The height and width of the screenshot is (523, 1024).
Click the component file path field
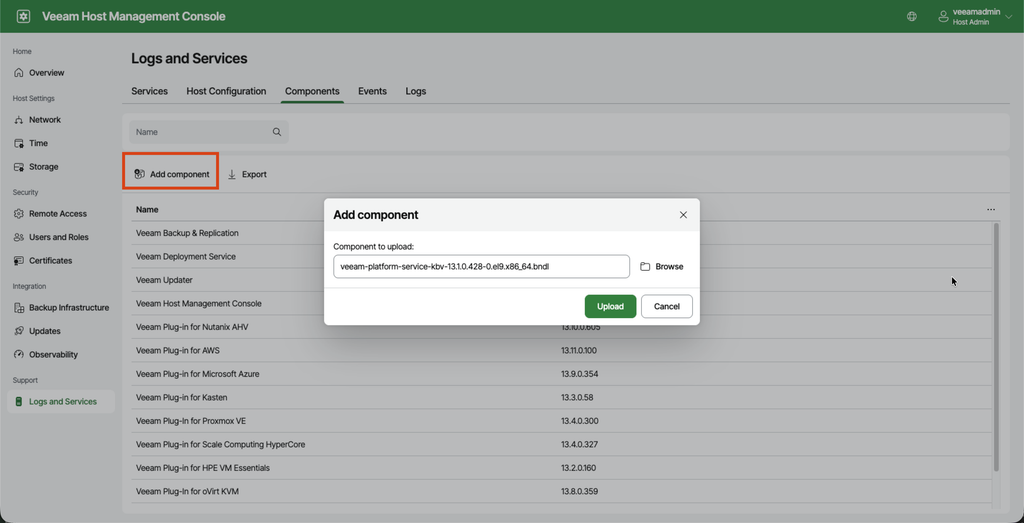[481, 266]
